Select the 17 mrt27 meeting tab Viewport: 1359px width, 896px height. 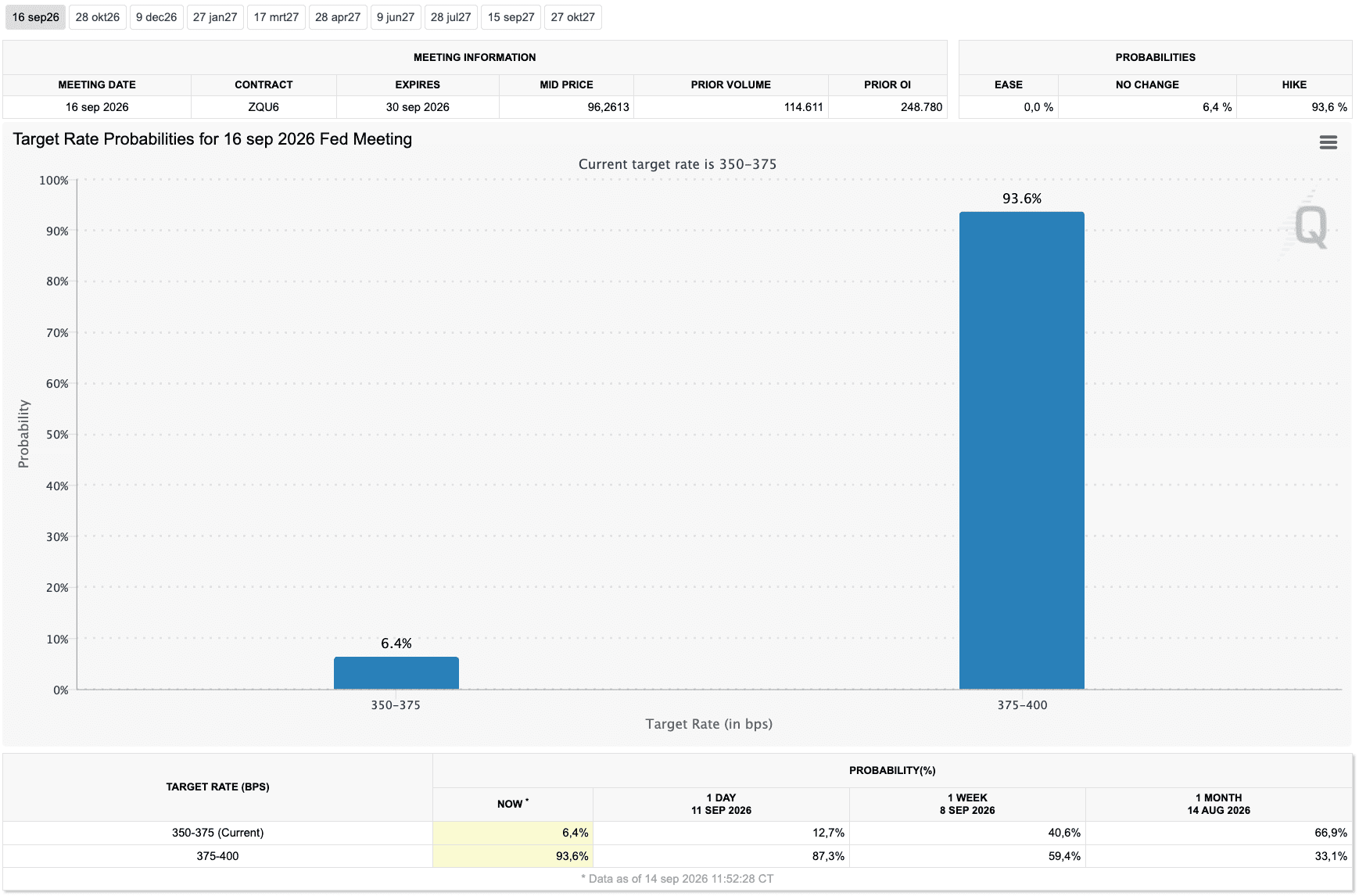pos(276,17)
